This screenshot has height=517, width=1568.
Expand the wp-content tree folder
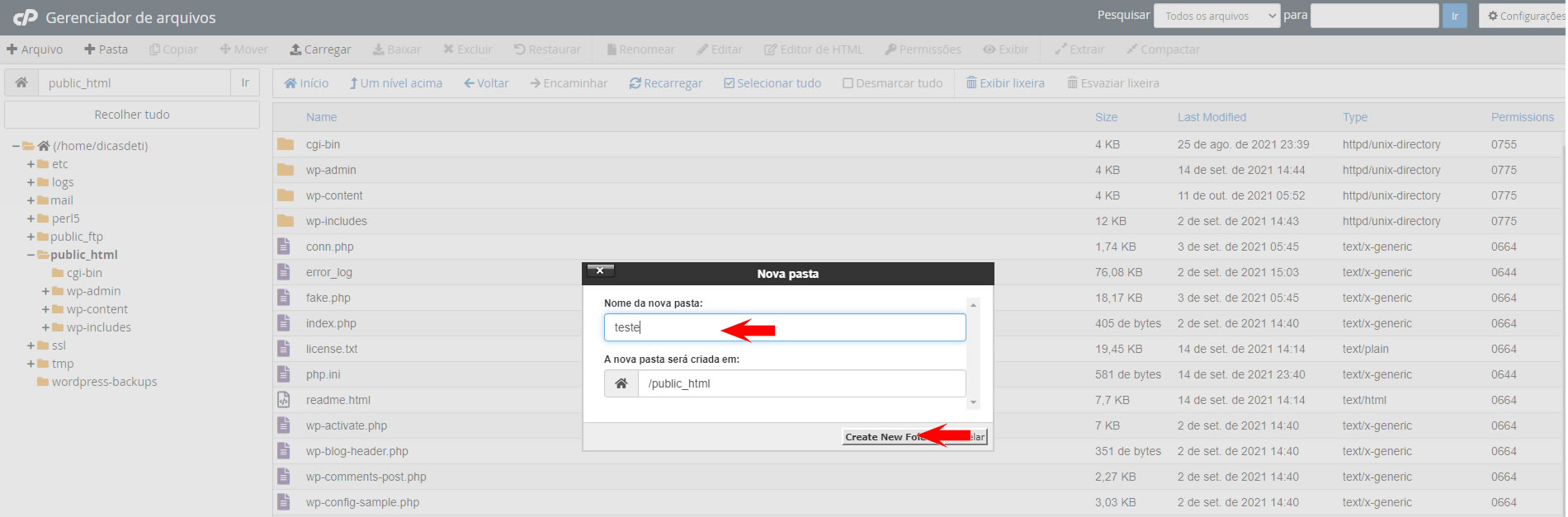tap(46, 309)
